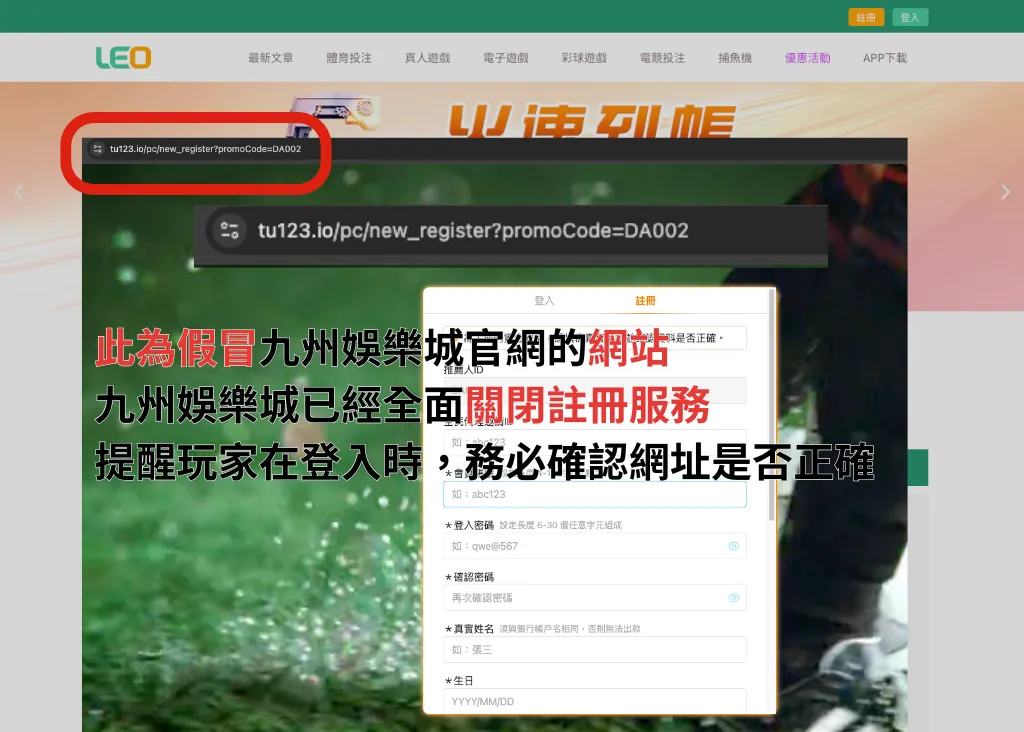Toggle visibility of the 登入密碼 password field

pos(735,545)
